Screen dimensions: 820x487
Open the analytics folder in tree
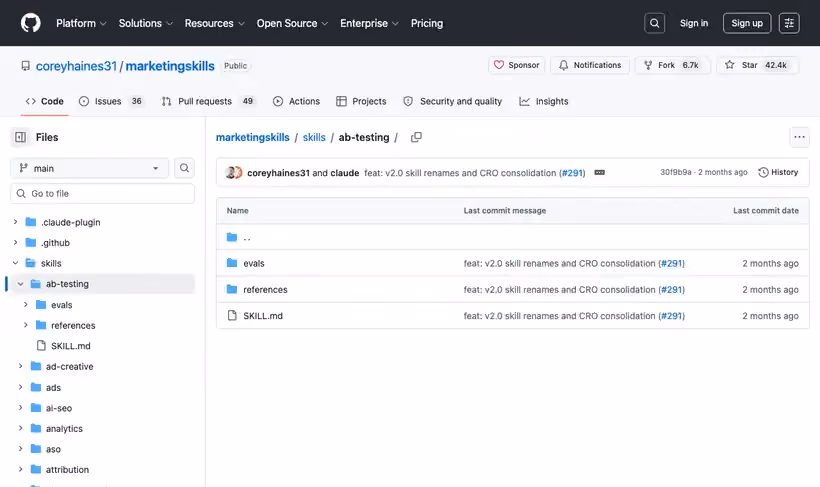(x=64, y=428)
